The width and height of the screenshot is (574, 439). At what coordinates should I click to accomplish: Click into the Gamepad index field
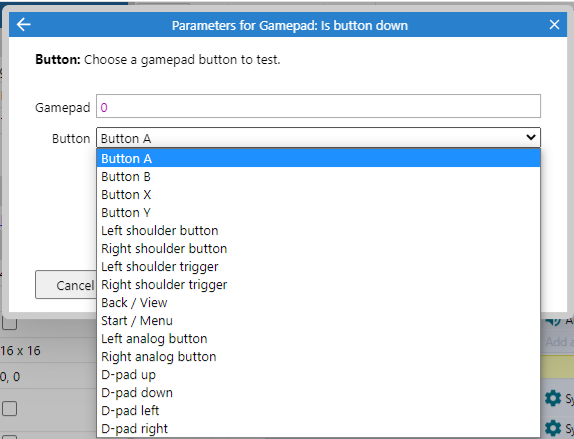[318, 106]
